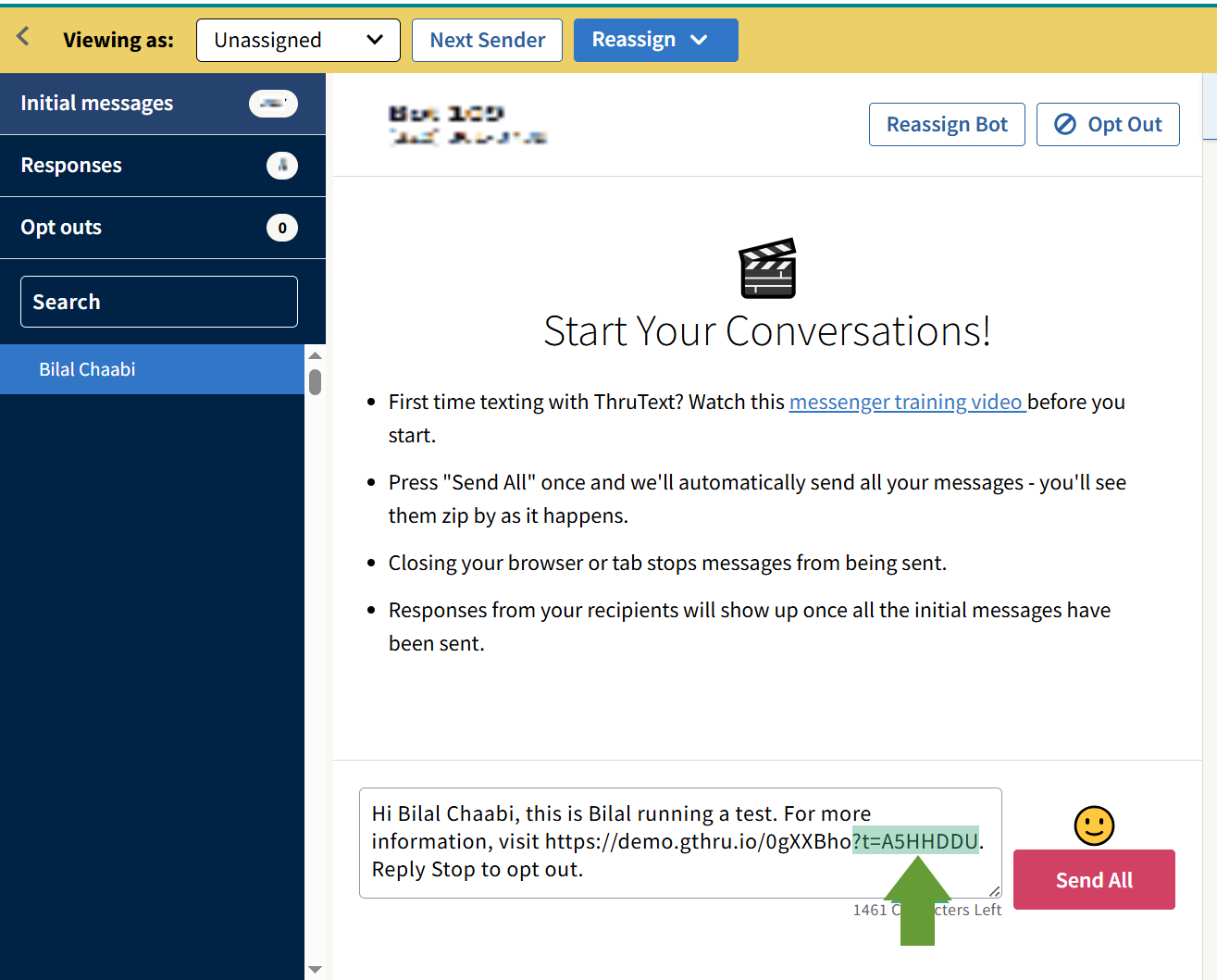Expand the Reassign dropdown button

pos(655,40)
